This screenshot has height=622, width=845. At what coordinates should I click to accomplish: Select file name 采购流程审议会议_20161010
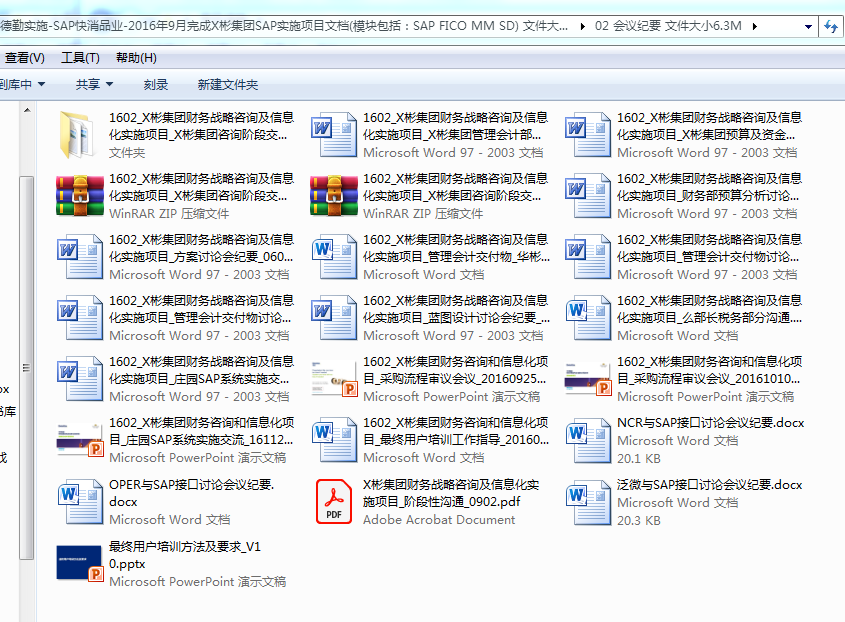(x=709, y=370)
